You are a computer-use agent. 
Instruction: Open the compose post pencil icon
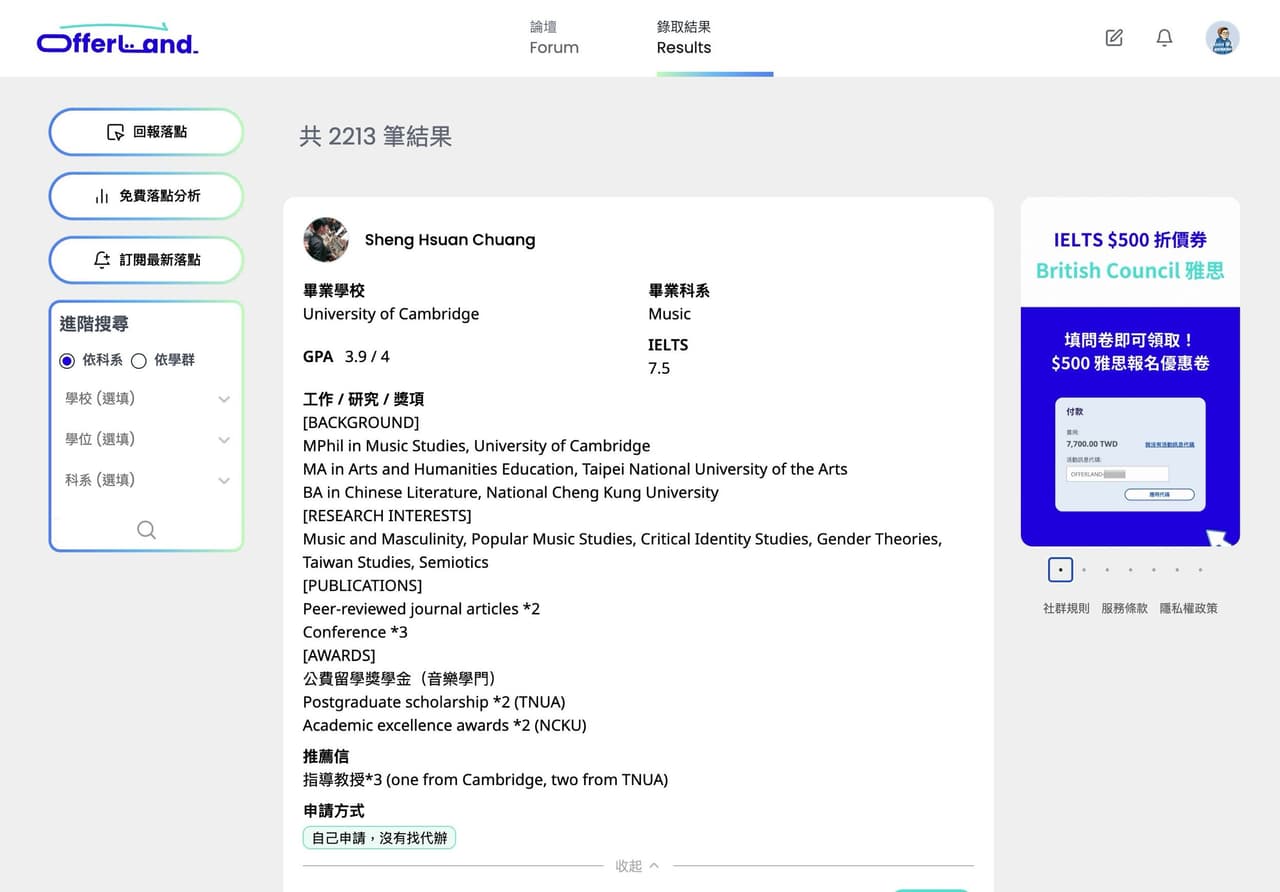[x=1114, y=38]
